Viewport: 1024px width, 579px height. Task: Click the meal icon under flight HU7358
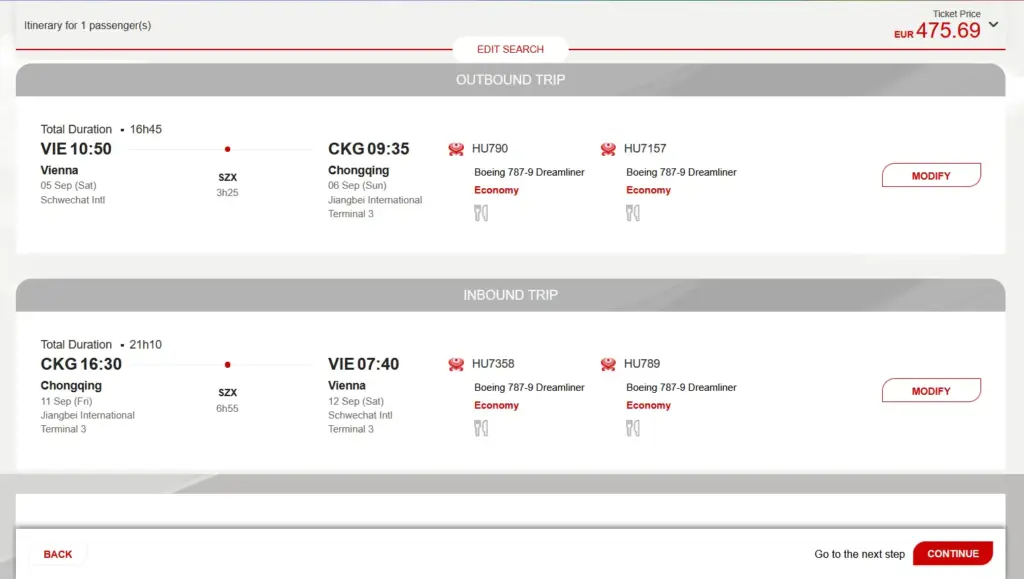(x=481, y=428)
